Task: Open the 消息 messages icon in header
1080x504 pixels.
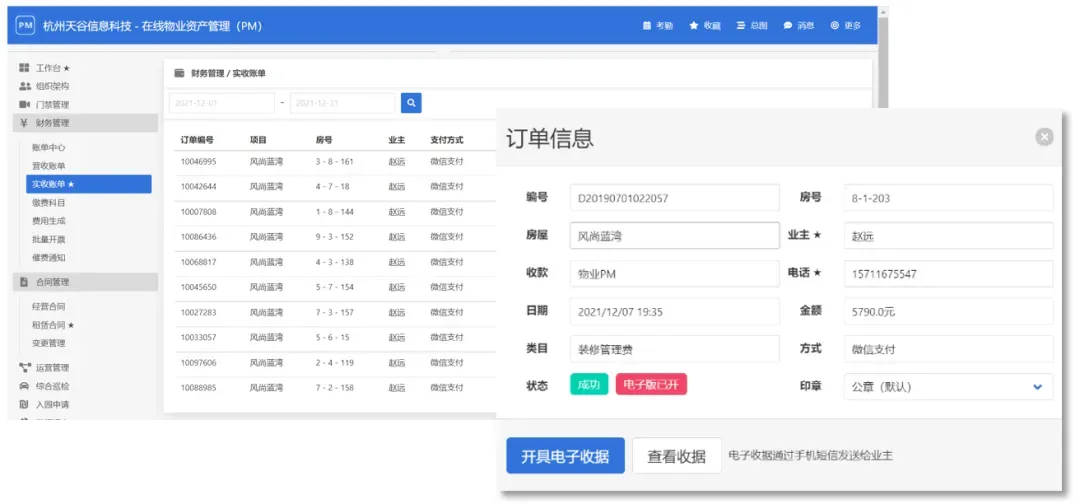Action: (x=787, y=25)
